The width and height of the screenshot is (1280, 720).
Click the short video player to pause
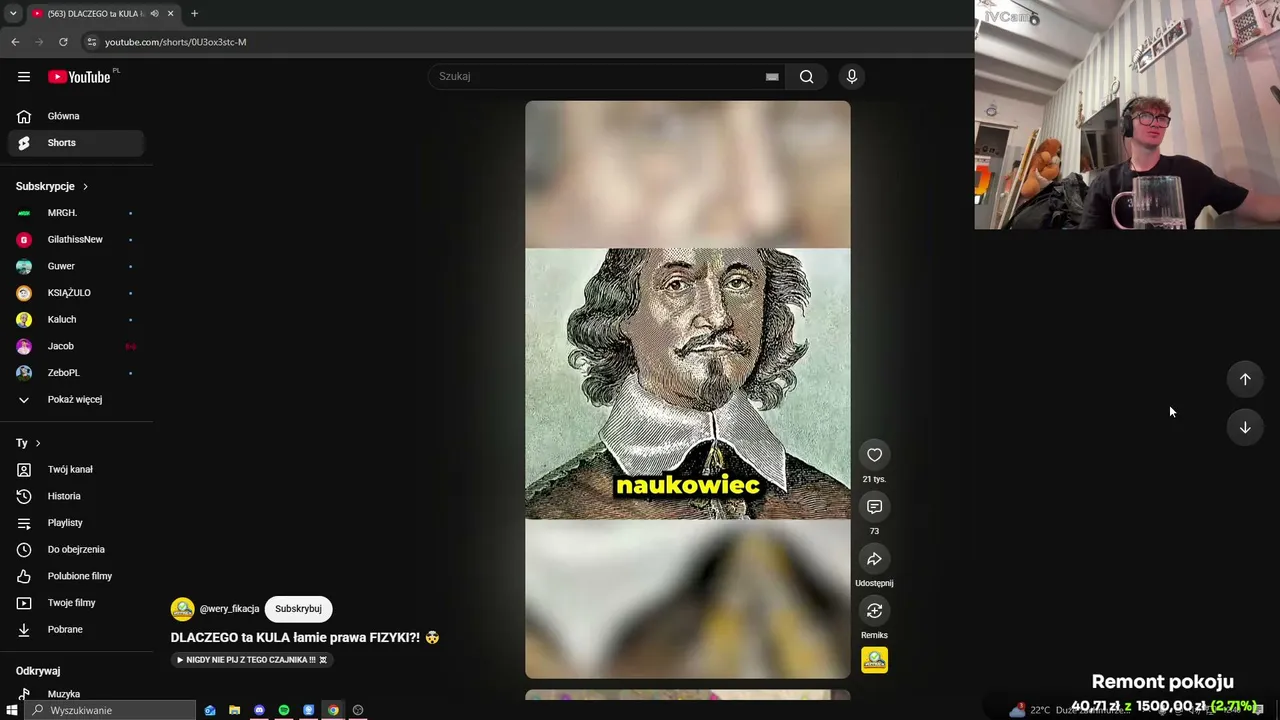[x=688, y=390]
